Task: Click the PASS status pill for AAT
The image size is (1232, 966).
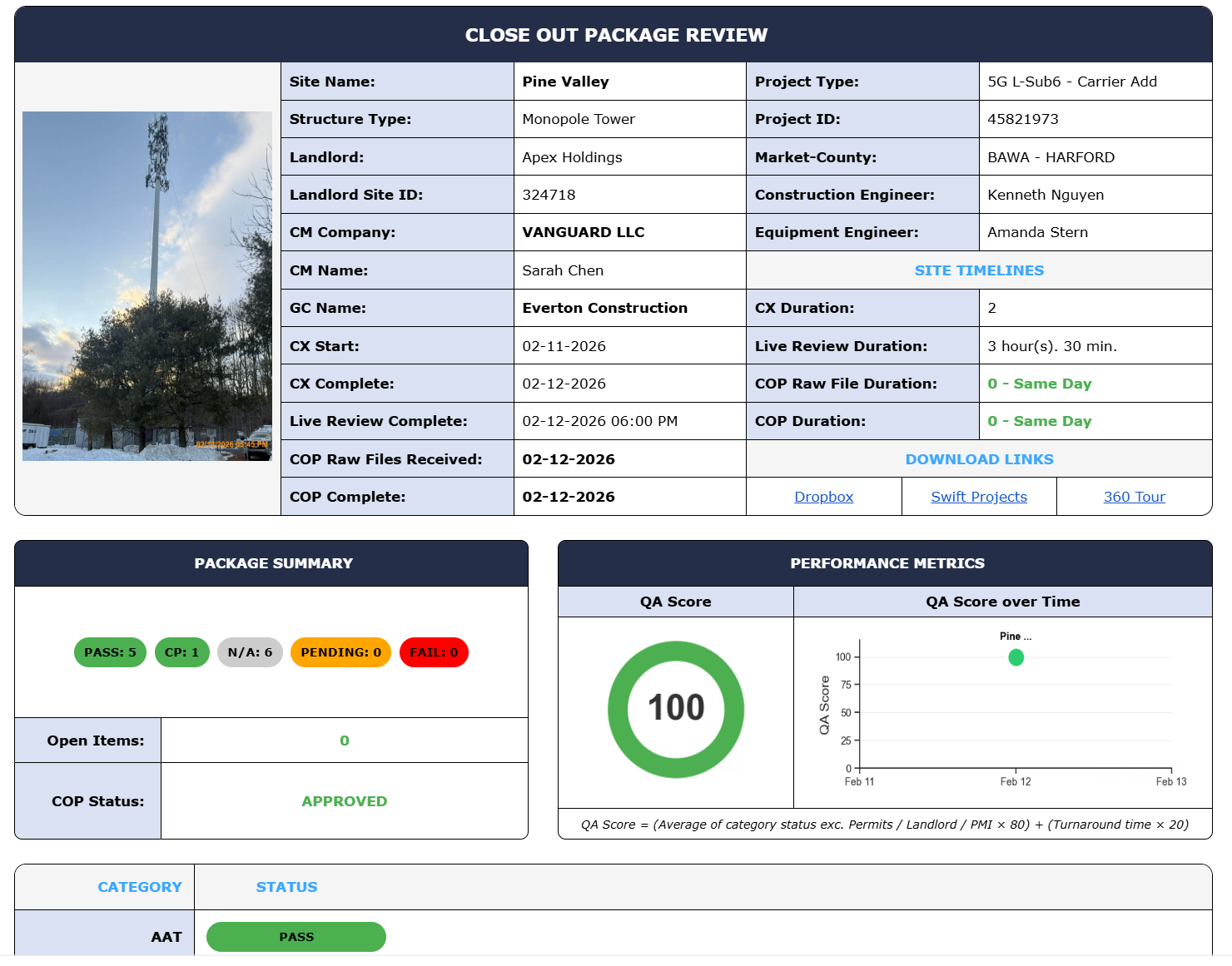Action: point(296,936)
